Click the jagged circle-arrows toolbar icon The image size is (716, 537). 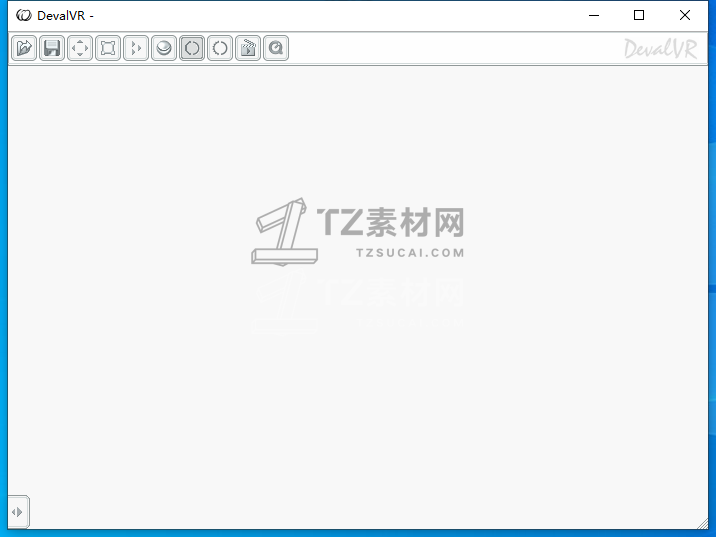pos(220,48)
